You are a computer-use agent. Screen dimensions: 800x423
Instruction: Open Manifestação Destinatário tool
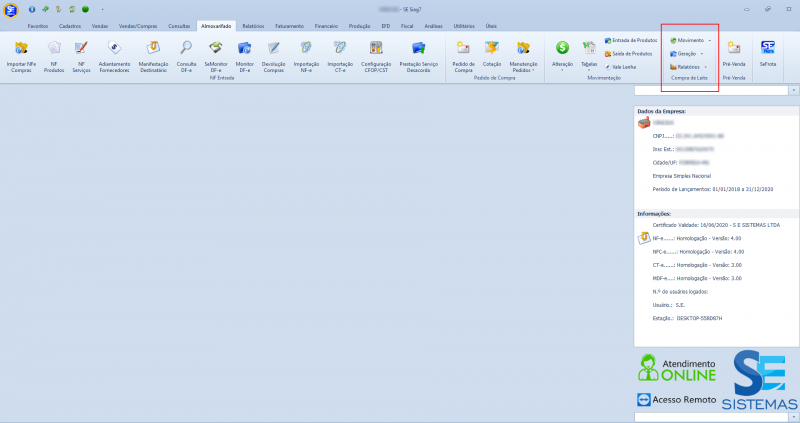tap(153, 52)
